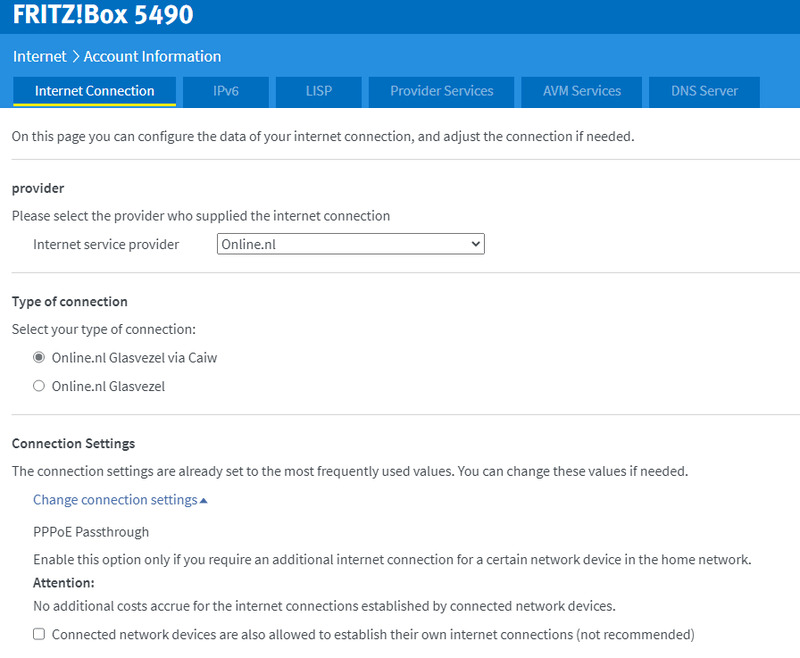Click 'The connection settings are already set' text
The image size is (800, 658).
click(350, 471)
